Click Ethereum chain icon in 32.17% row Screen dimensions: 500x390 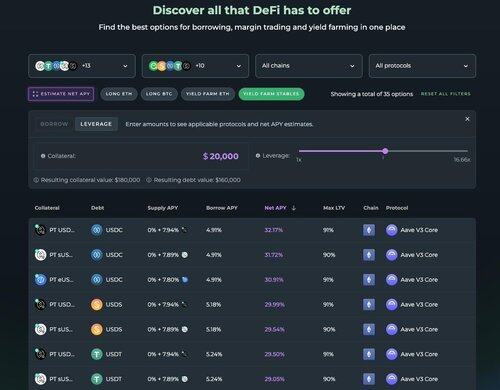(x=369, y=230)
